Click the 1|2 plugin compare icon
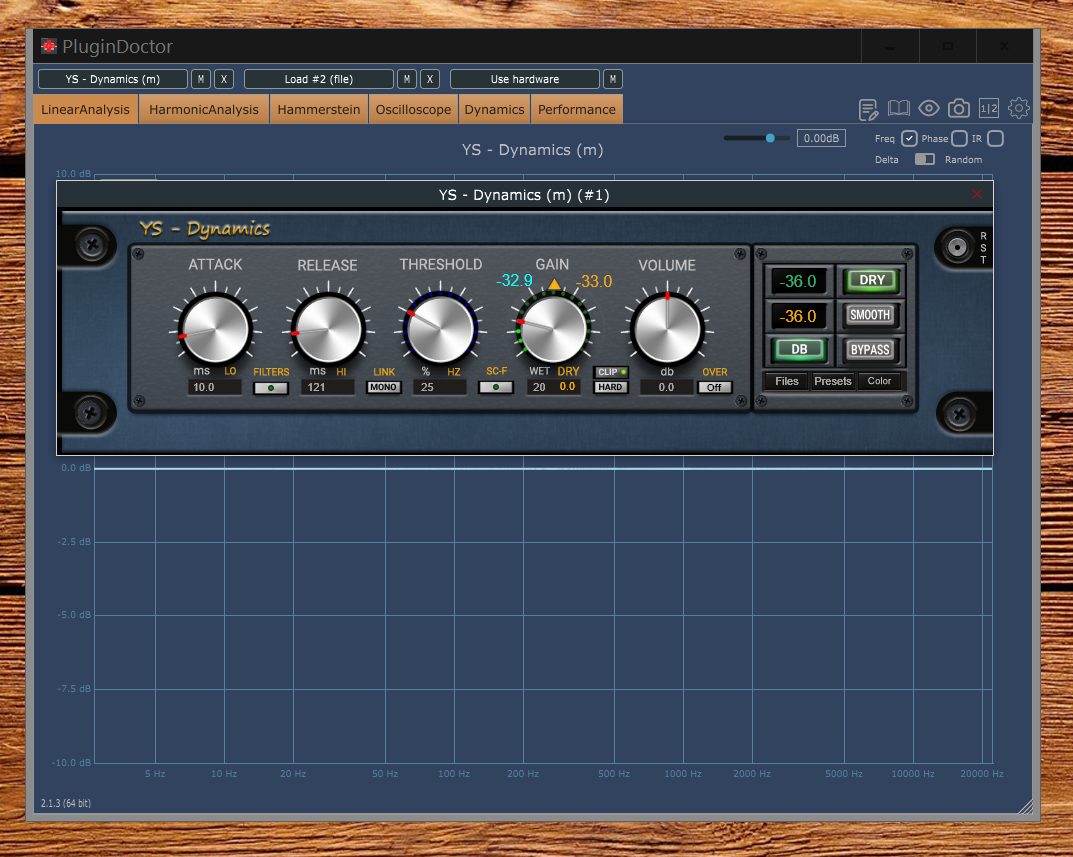The width and height of the screenshot is (1073, 857). pos(989,108)
